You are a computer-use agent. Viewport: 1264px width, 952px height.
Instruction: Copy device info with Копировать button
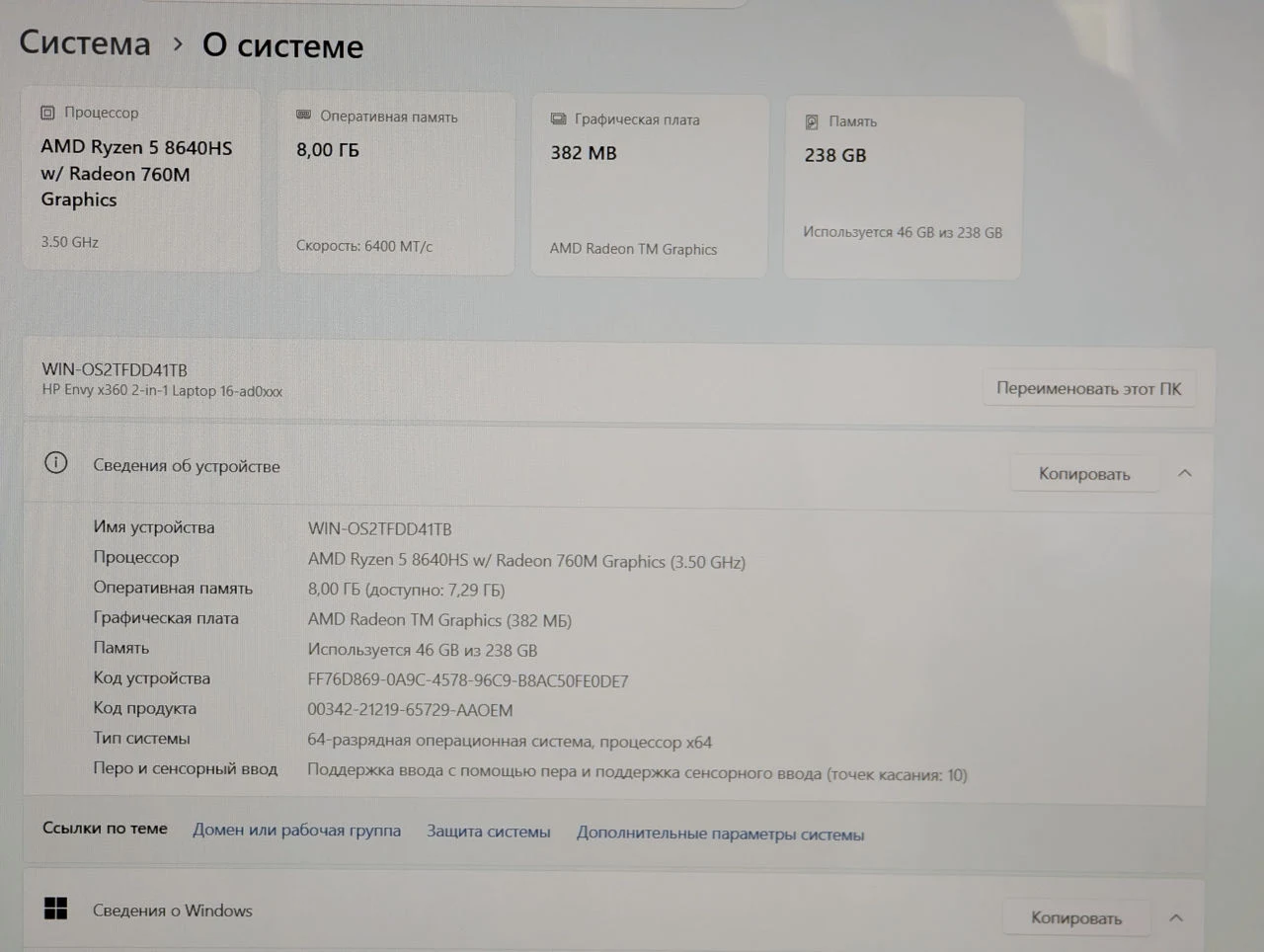click(x=1083, y=474)
